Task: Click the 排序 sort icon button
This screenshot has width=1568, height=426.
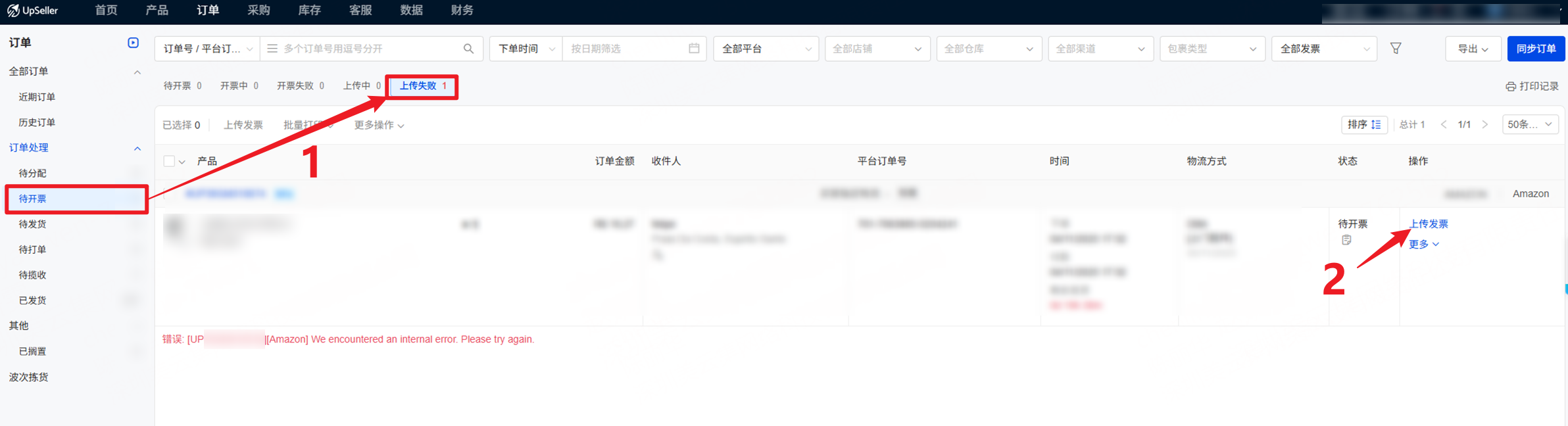Action: [1364, 125]
